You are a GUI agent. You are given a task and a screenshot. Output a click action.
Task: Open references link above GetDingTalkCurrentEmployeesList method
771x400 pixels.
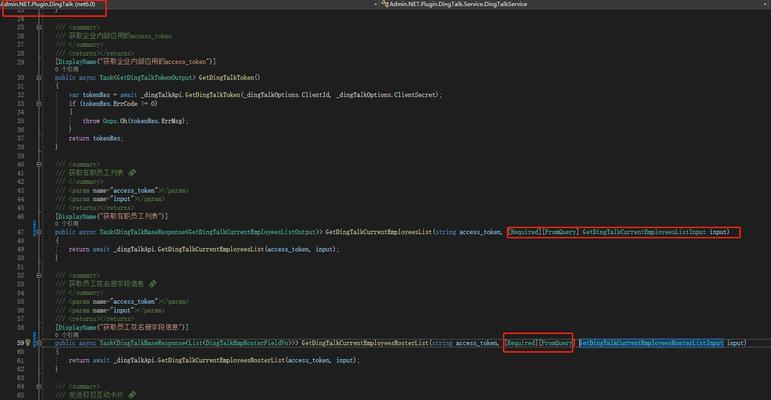pos(66,224)
